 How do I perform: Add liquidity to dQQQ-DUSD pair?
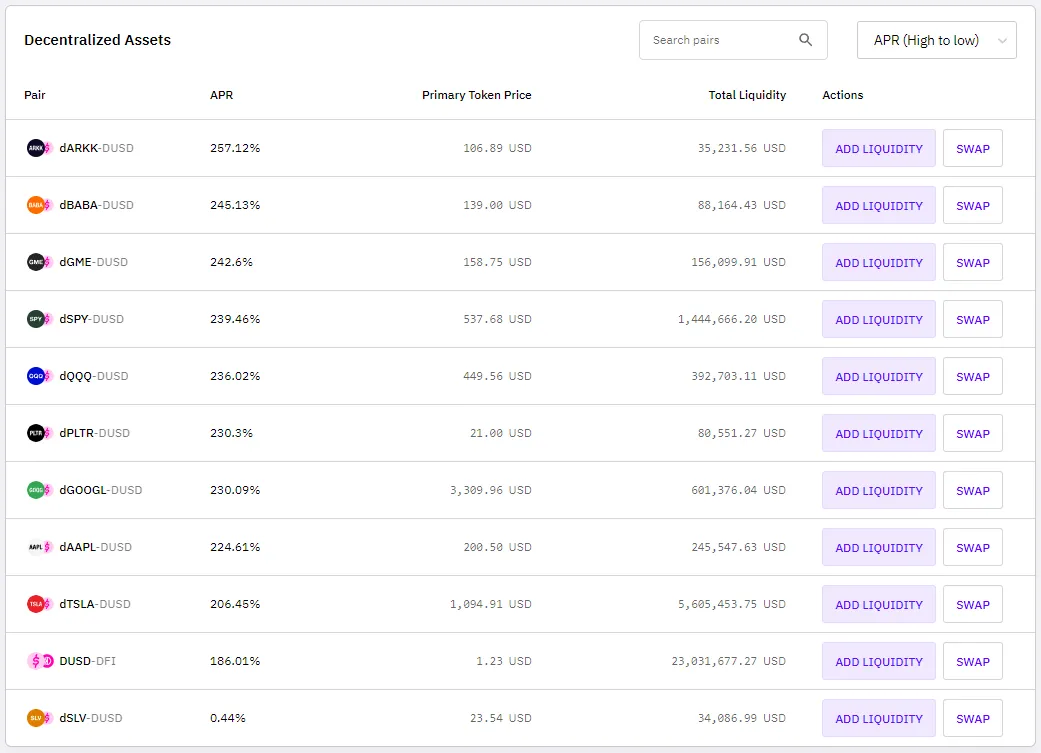pyautogui.click(x=878, y=377)
